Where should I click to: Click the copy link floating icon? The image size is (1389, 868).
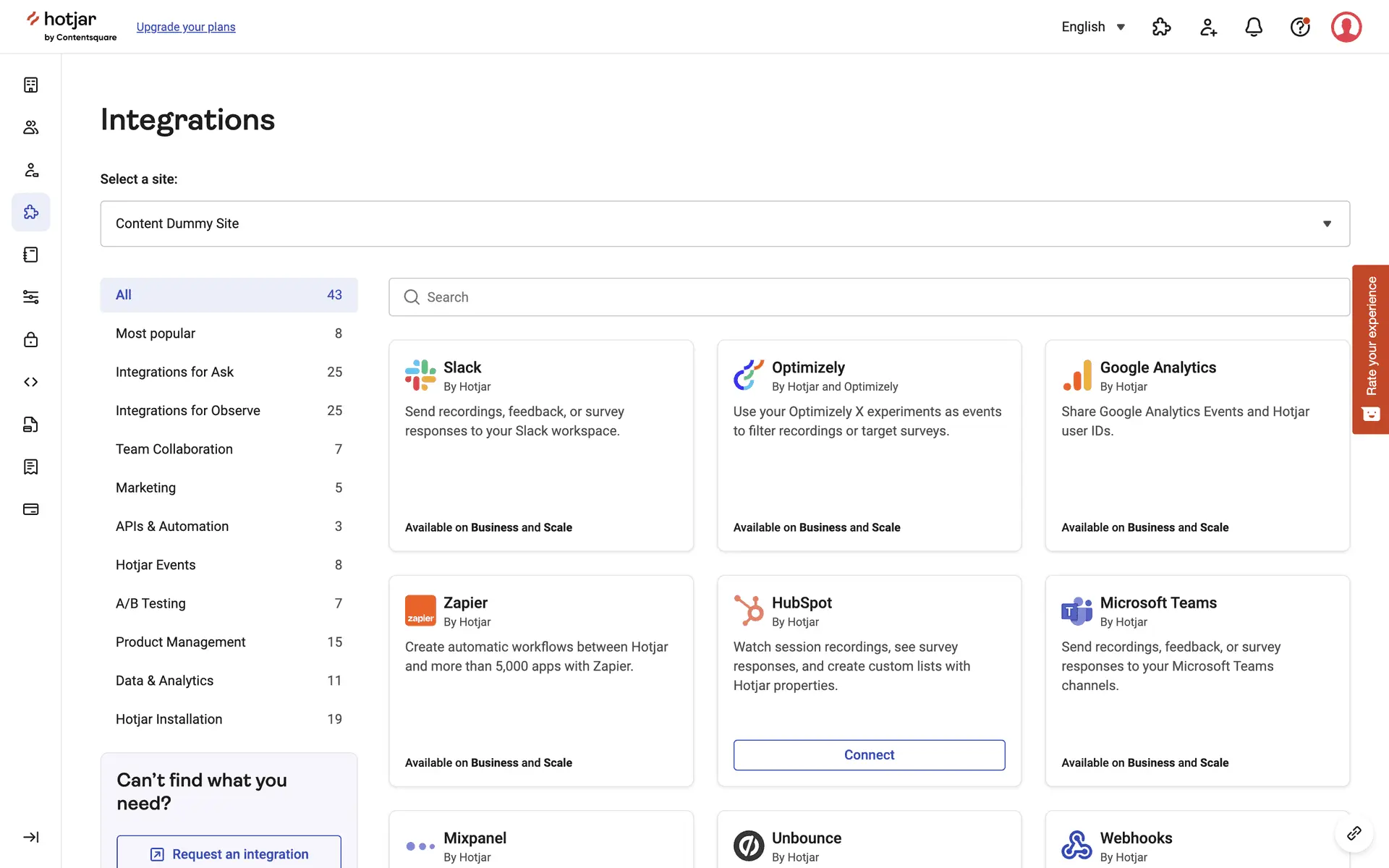coord(1354,833)
